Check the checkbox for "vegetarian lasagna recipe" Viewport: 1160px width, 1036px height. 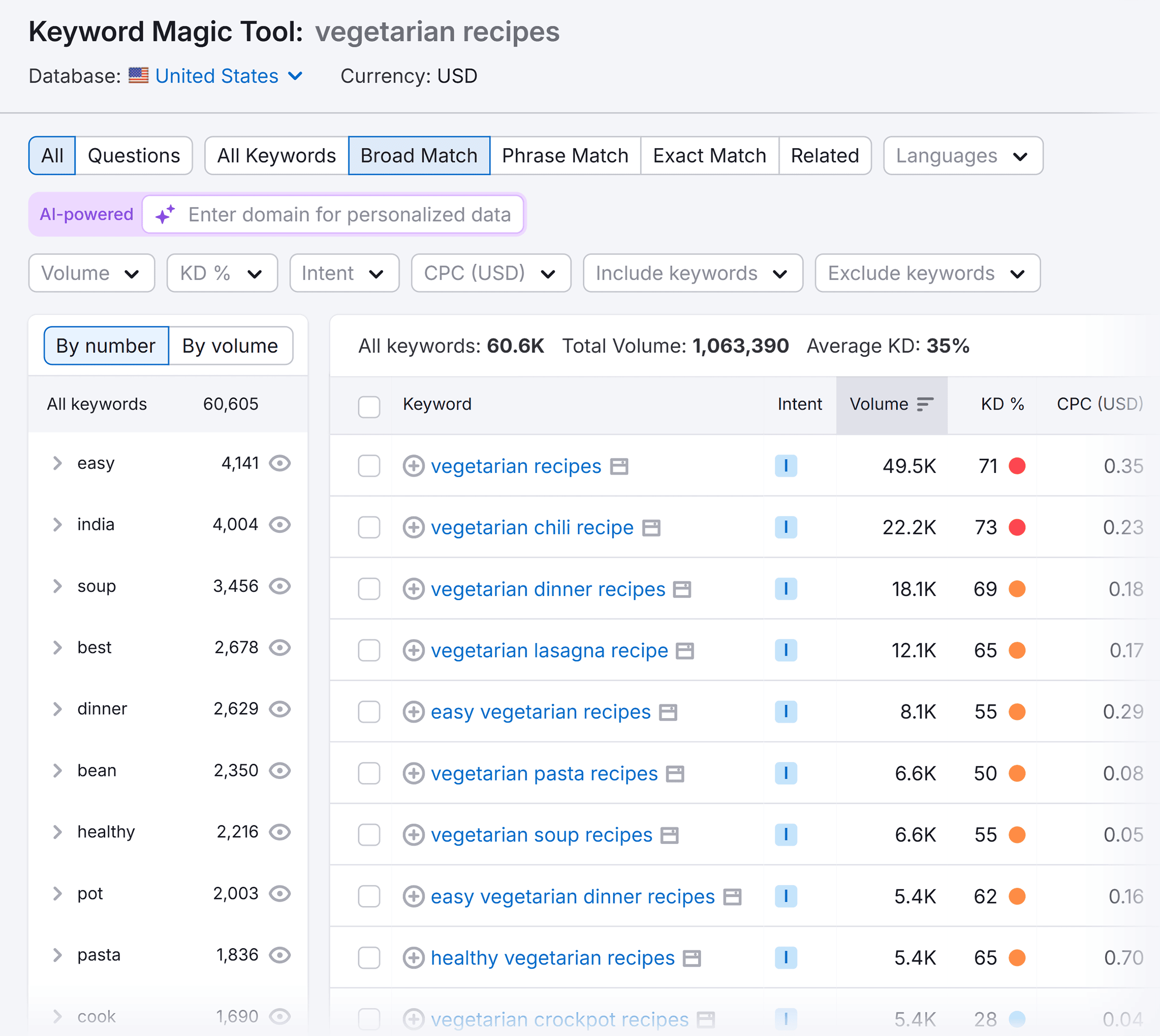[x=369, y=651]
